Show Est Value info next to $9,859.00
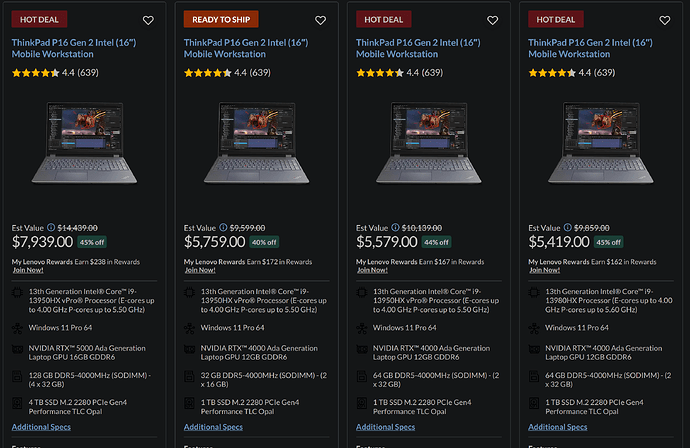This screenshot has height=448, width=690. click(x=567, y=227)
